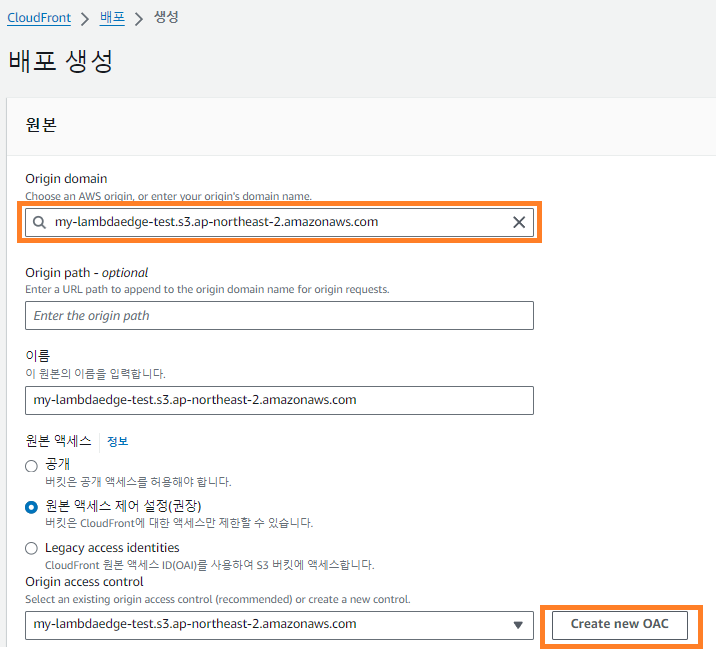Select the 공개 radio option

pyautogui.click(x=31, y=466)
